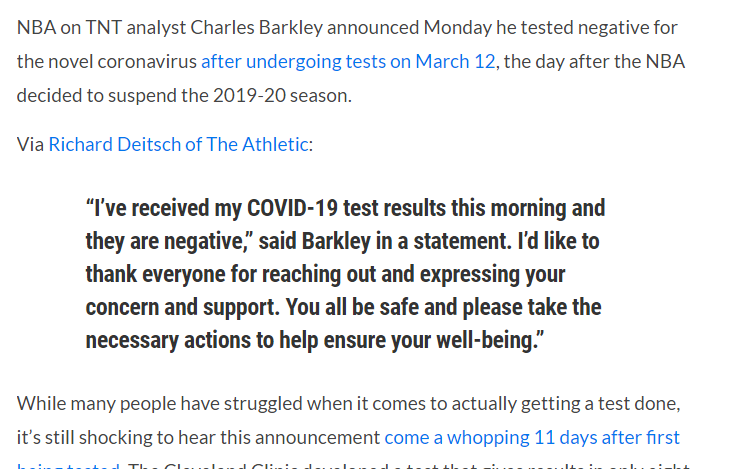Click the word 'Via' before the Athletic link
This screenshot has height=469, width=740.
(x=30, y=144)
